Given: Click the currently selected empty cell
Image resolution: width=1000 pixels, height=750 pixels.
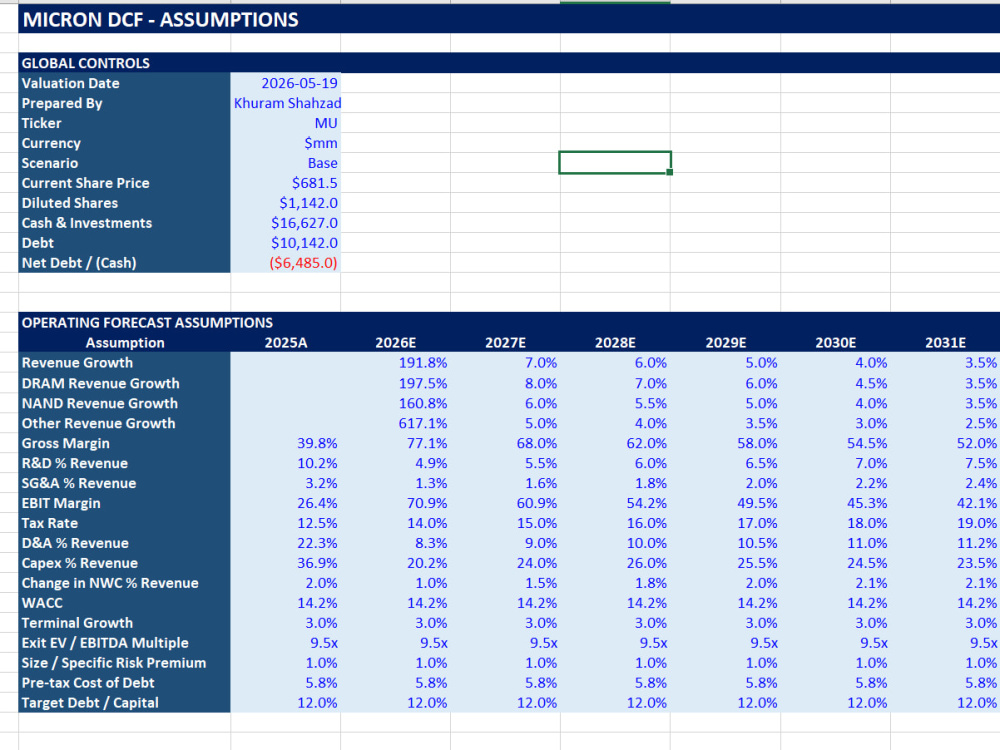Looking at the screenshot, I should [x=615, y=163].
